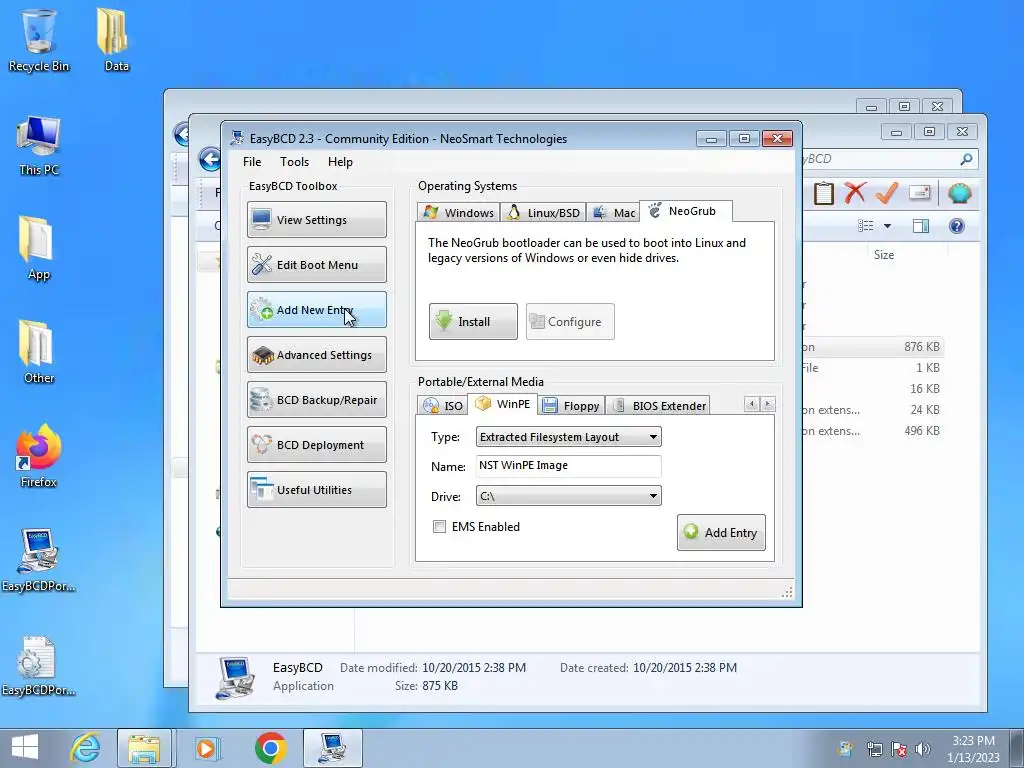Launch Firefox from the desktop shortcut
Image resolution: width=1024 pixels, height=768 pixels.
(38, 456)
